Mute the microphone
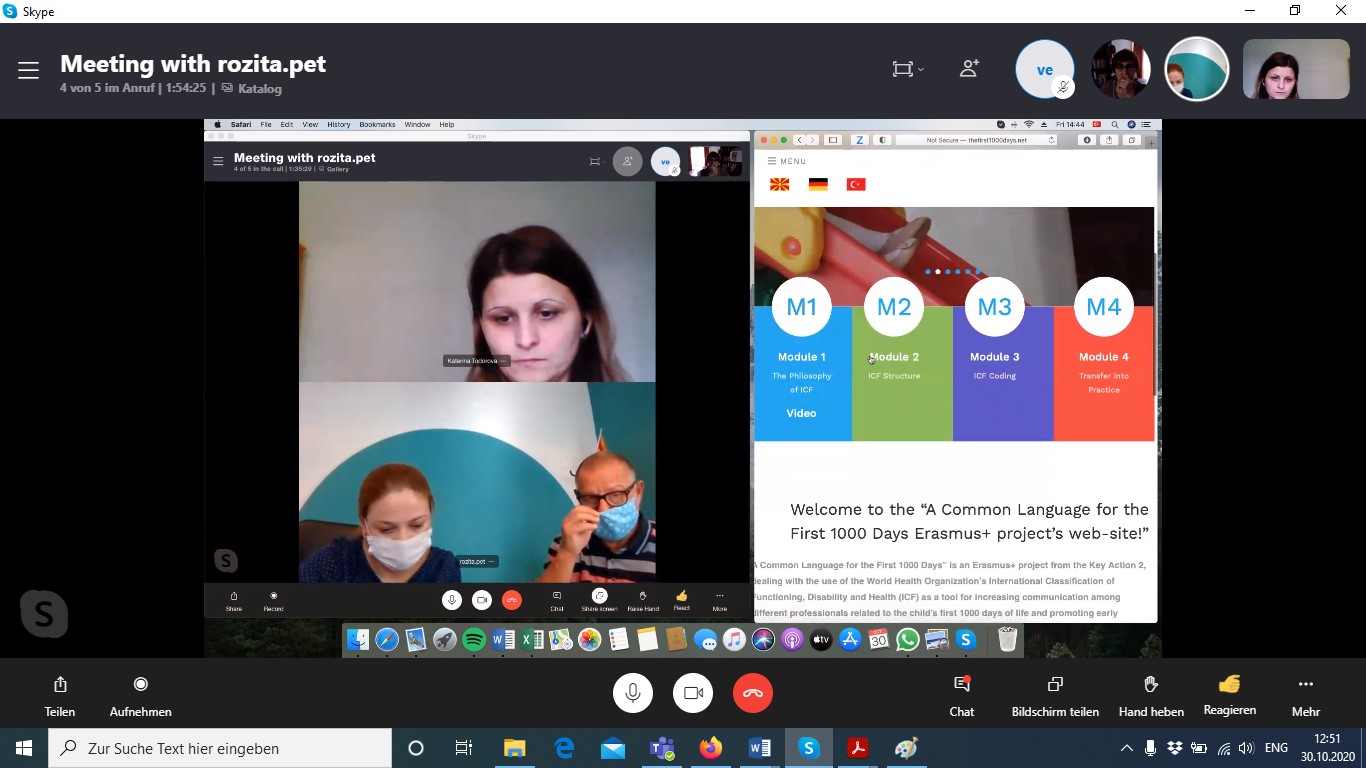The image size is (1366, 768). [x=633, y=693]
